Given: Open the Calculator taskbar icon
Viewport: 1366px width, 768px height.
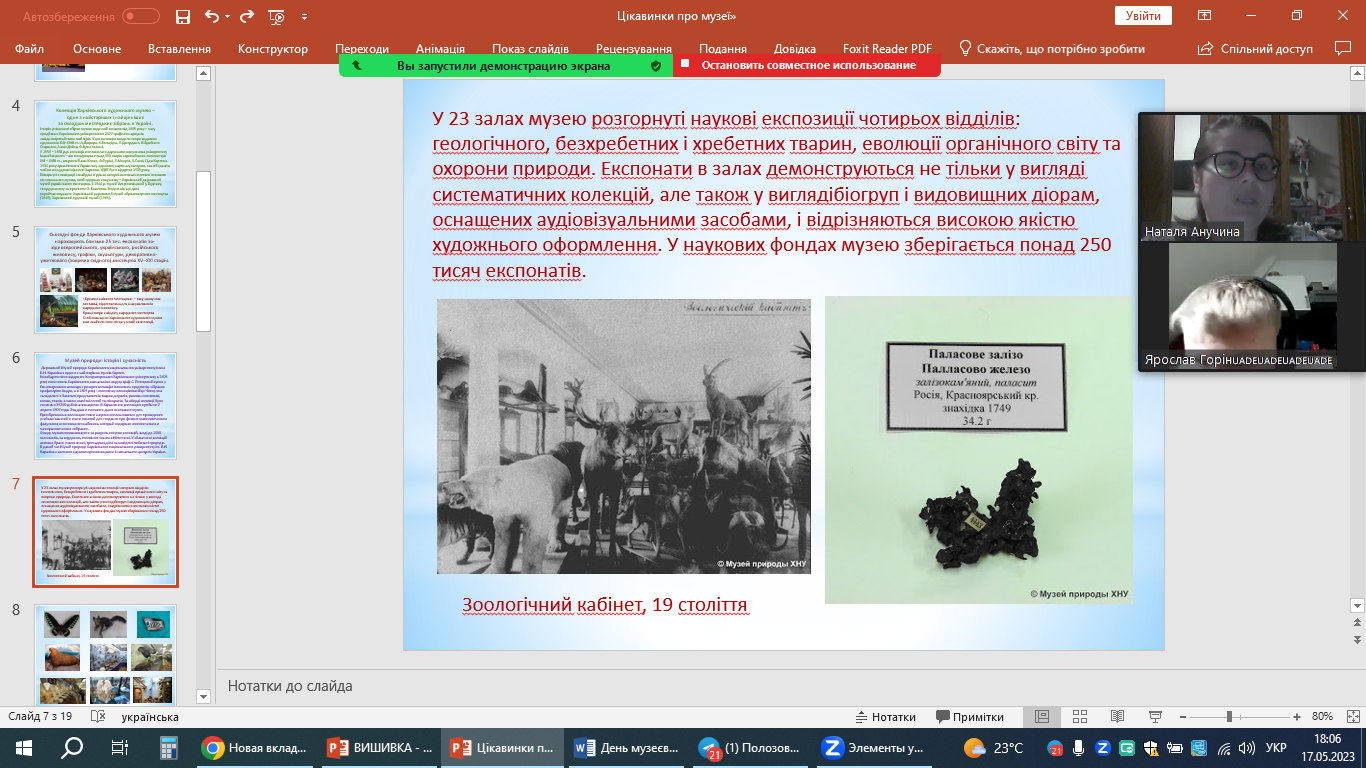Looking at the screenshot, I should point(167,748).
